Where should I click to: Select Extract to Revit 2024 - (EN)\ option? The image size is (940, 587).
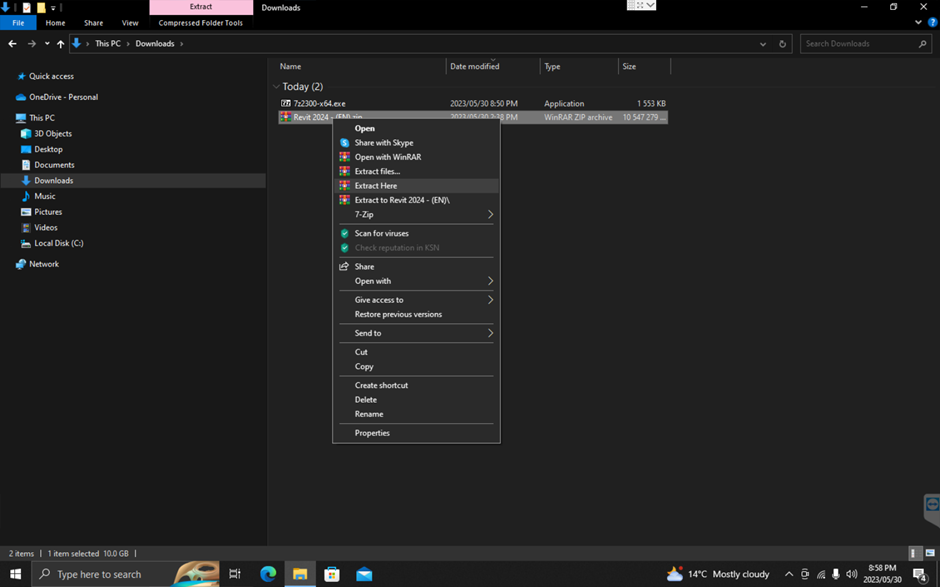point(416,200)
